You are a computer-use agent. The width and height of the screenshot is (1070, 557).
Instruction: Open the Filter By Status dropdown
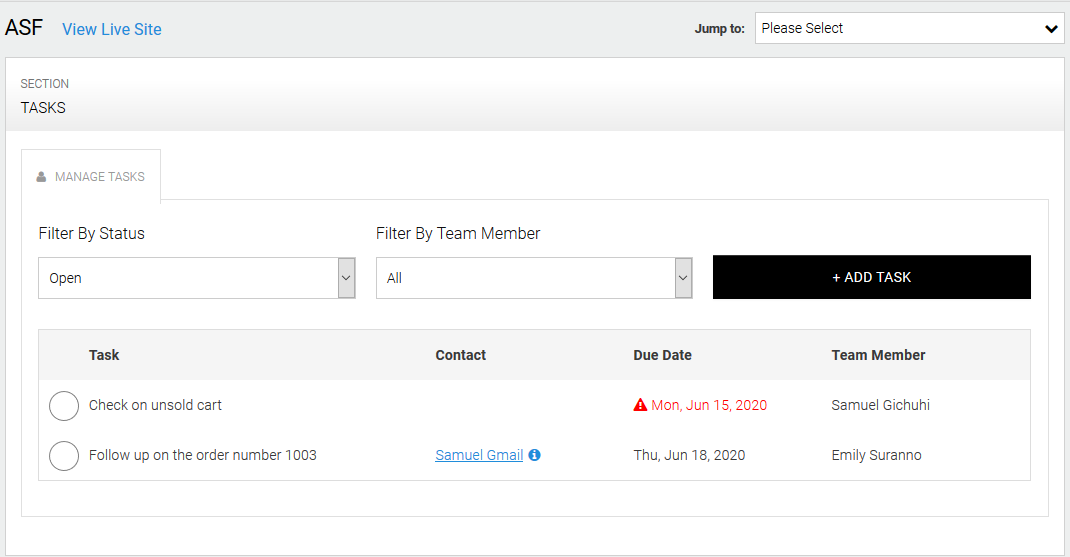[x=196, y=278]
